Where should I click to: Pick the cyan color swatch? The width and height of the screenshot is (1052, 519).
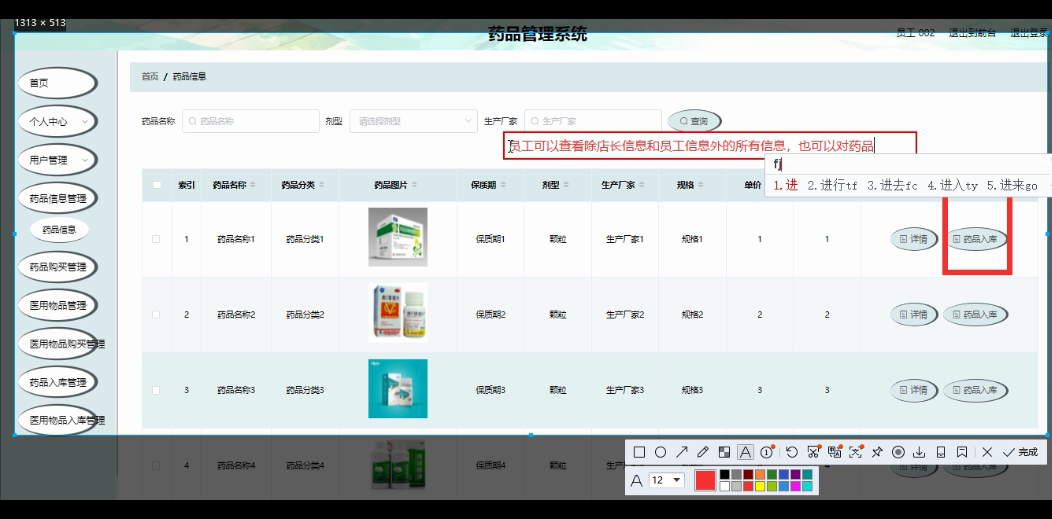[x=807, y=486]
